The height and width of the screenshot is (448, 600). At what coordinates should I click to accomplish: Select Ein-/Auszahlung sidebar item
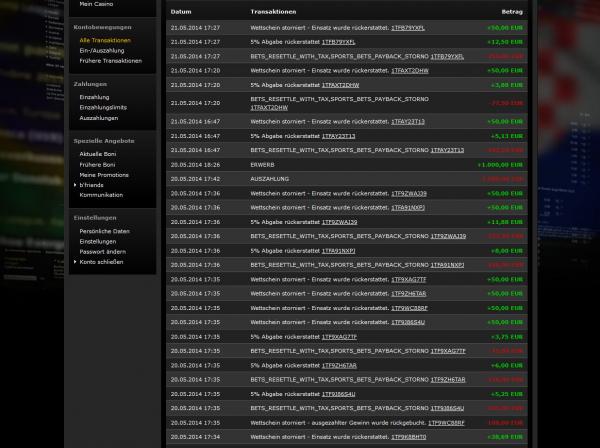102,50
